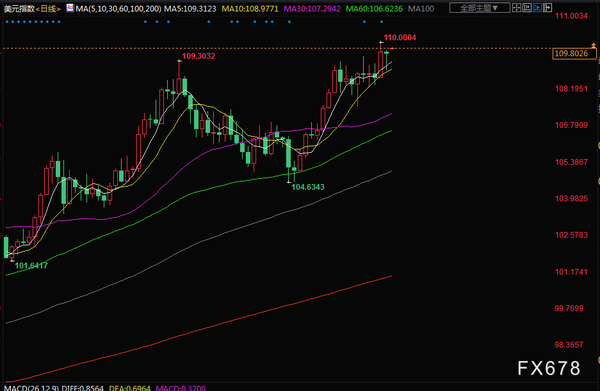Click the 110.0004 high price marker

[400, 37]
